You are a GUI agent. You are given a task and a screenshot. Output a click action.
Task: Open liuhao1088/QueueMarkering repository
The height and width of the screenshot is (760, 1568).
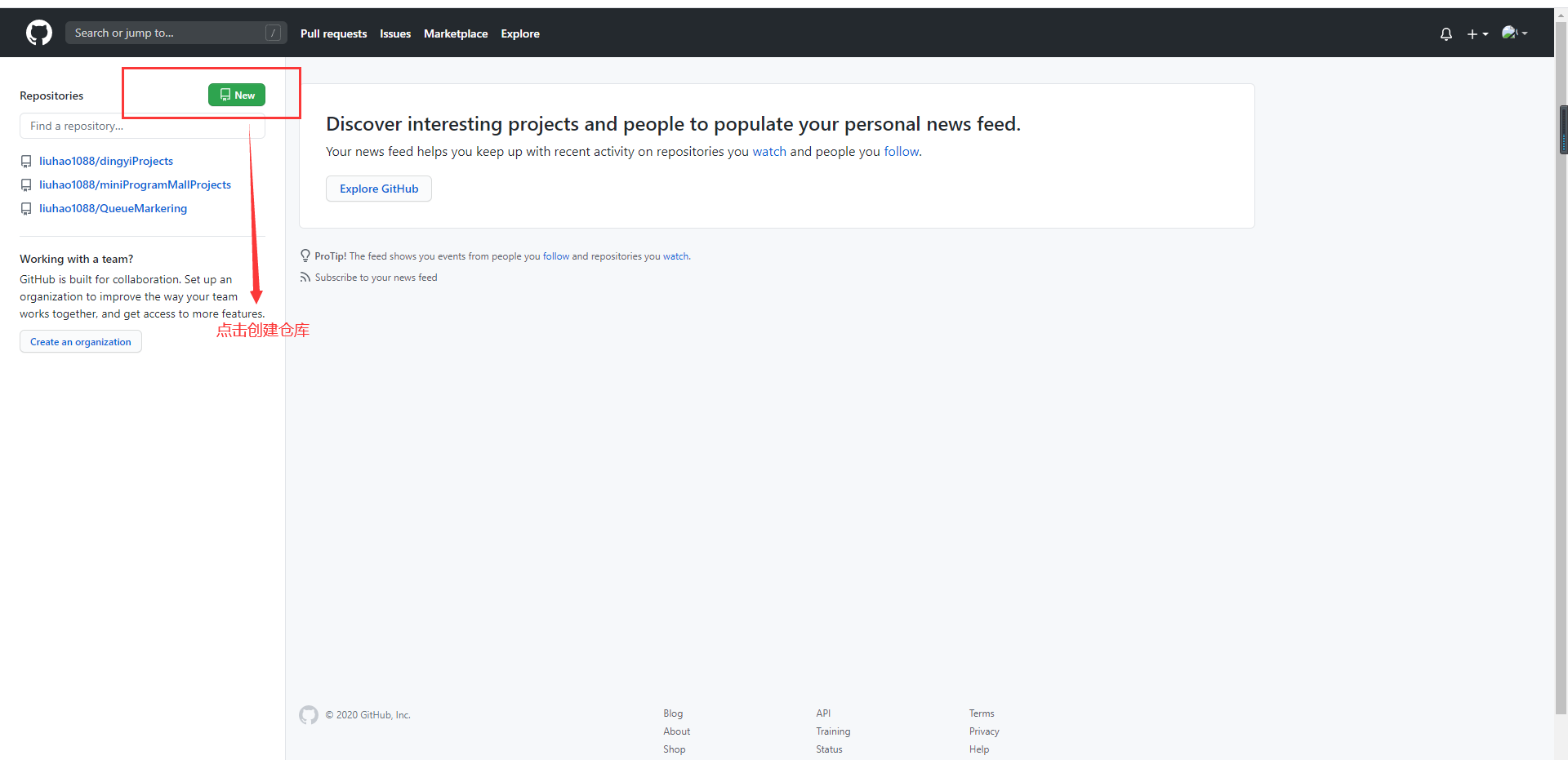pyautogui.click(x=113, y=208)
